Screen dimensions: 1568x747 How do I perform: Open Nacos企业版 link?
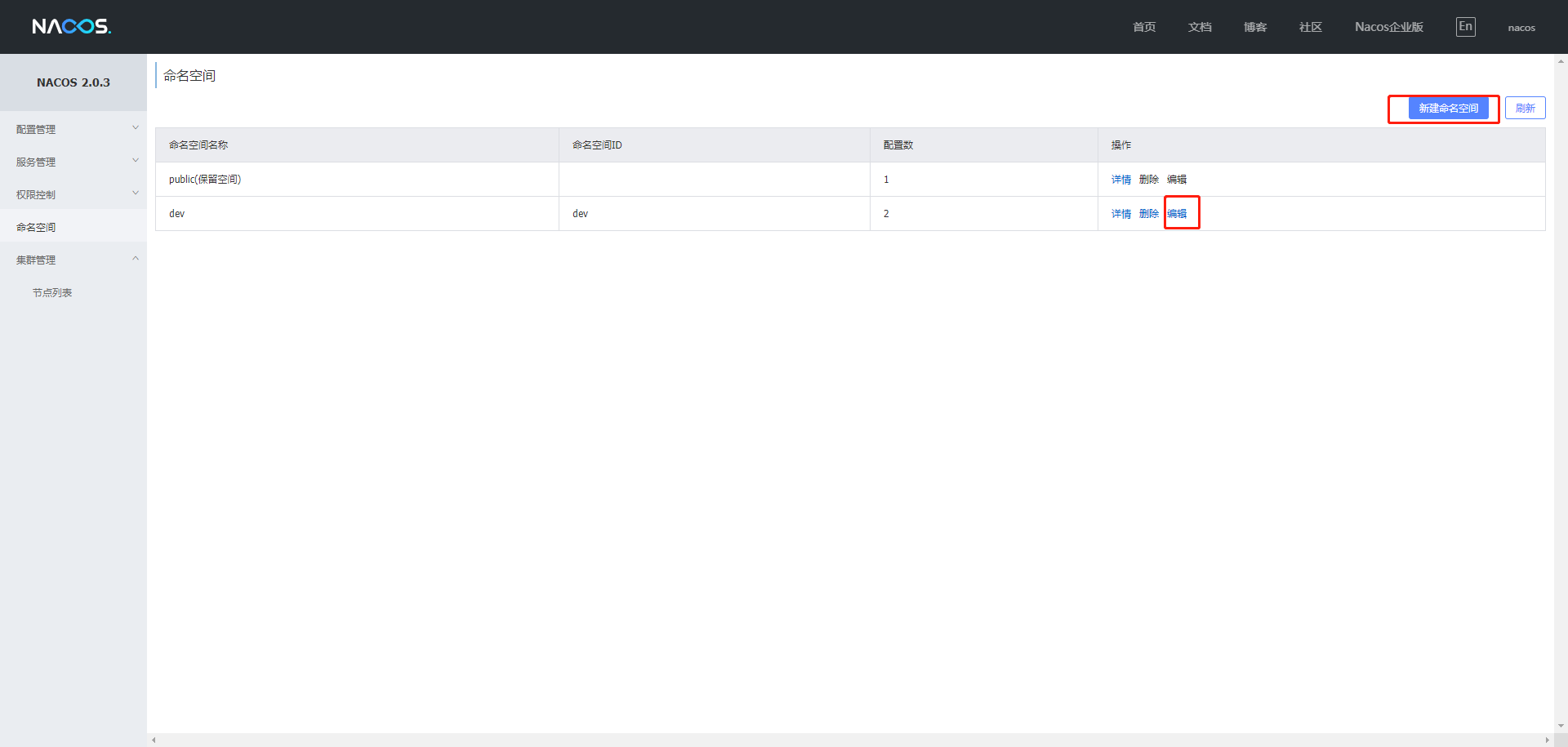(1389, 27)
